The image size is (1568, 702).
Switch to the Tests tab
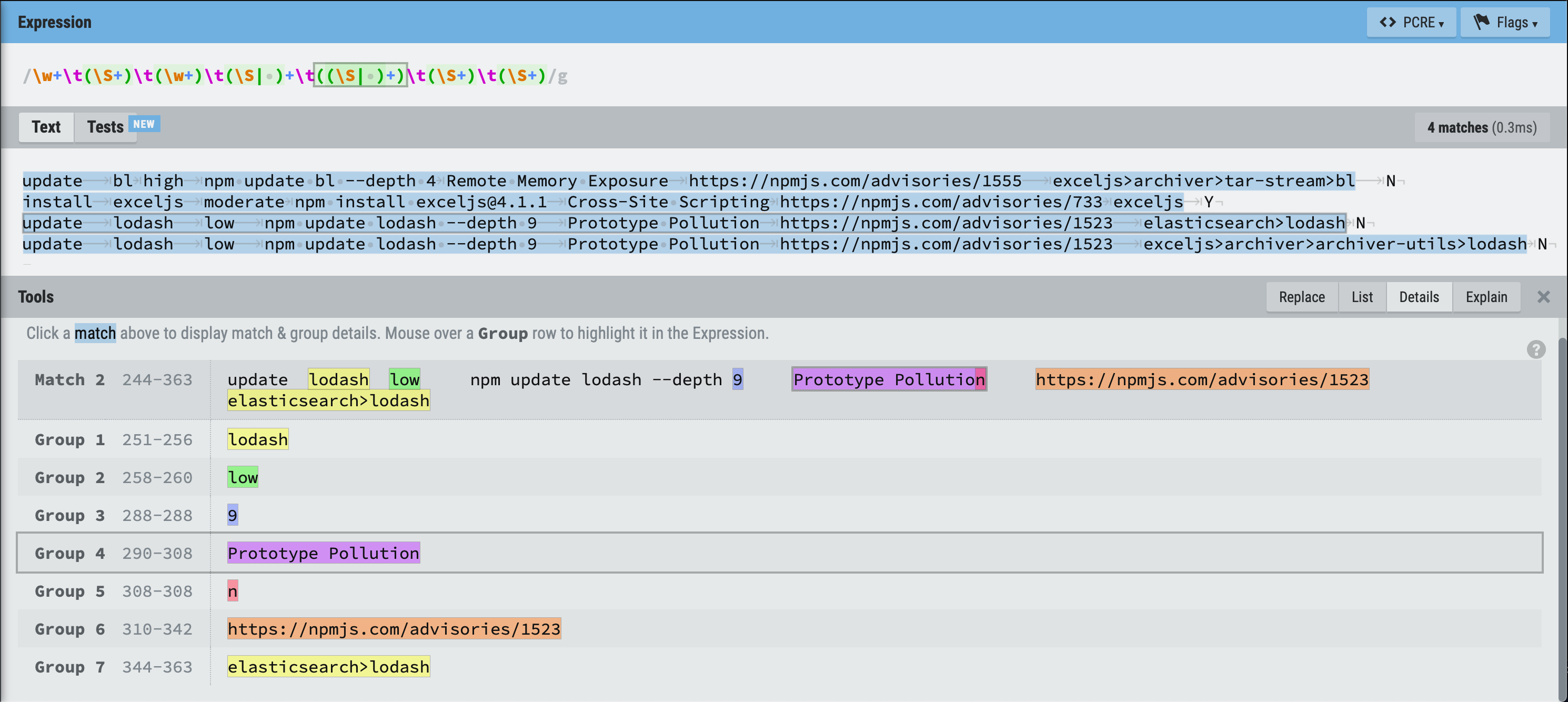[x=105, y=127]
